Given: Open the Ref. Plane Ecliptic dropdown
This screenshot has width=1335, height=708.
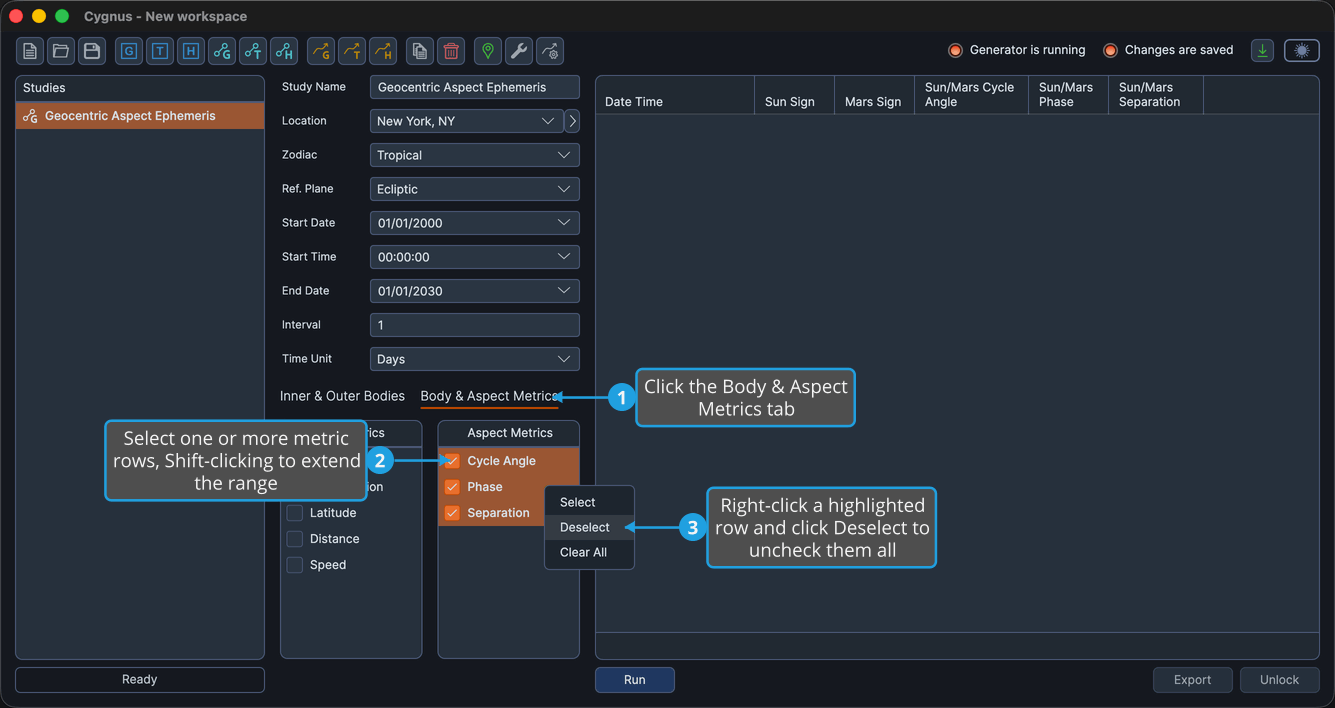Looking at the screenshot, I should point(475,189).
